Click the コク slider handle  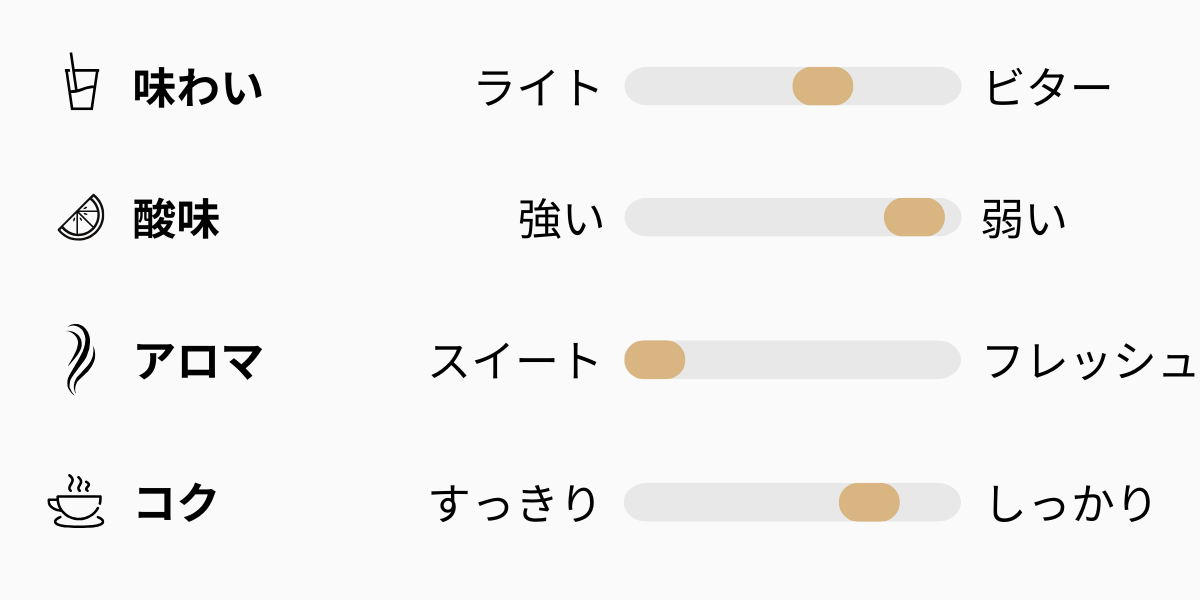pos(868,502)
